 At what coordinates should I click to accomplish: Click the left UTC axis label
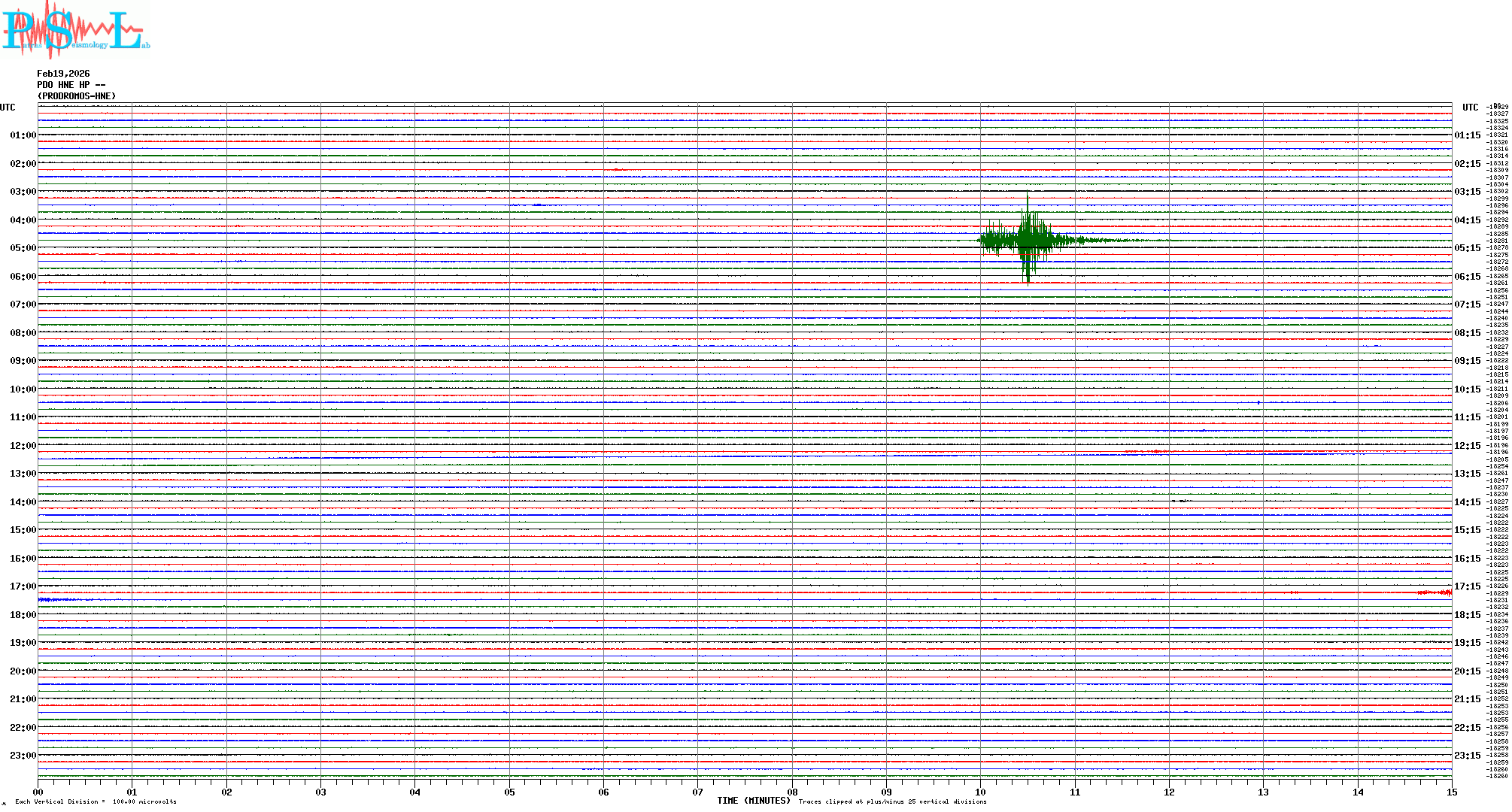pos(8,108)
